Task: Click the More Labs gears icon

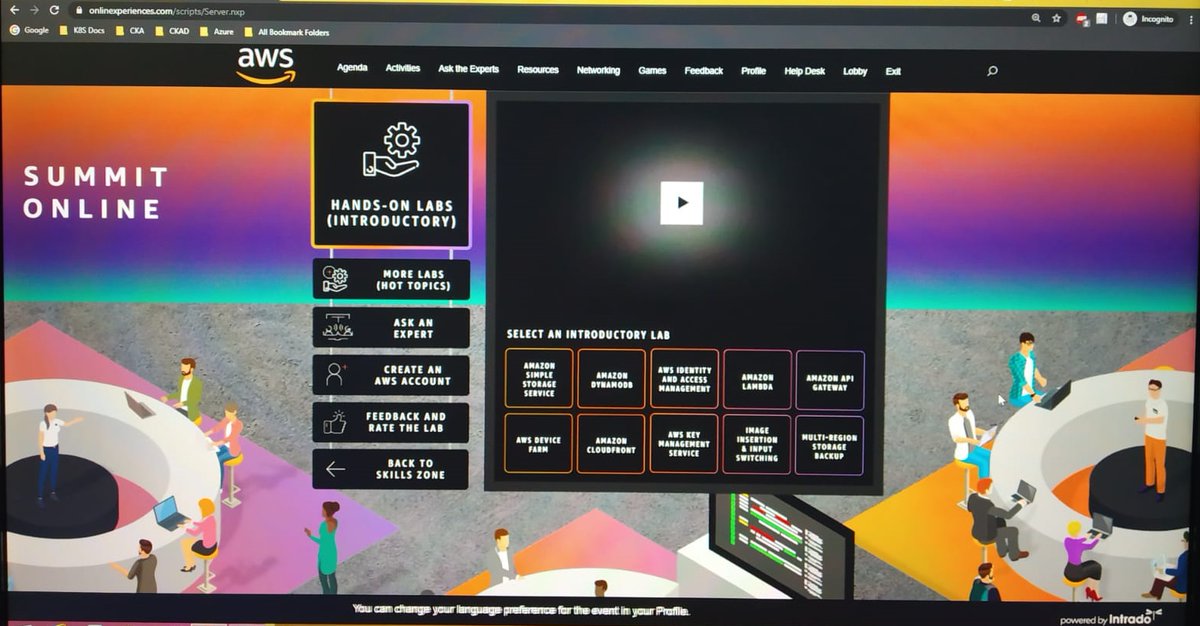Action: pos(336,279)
